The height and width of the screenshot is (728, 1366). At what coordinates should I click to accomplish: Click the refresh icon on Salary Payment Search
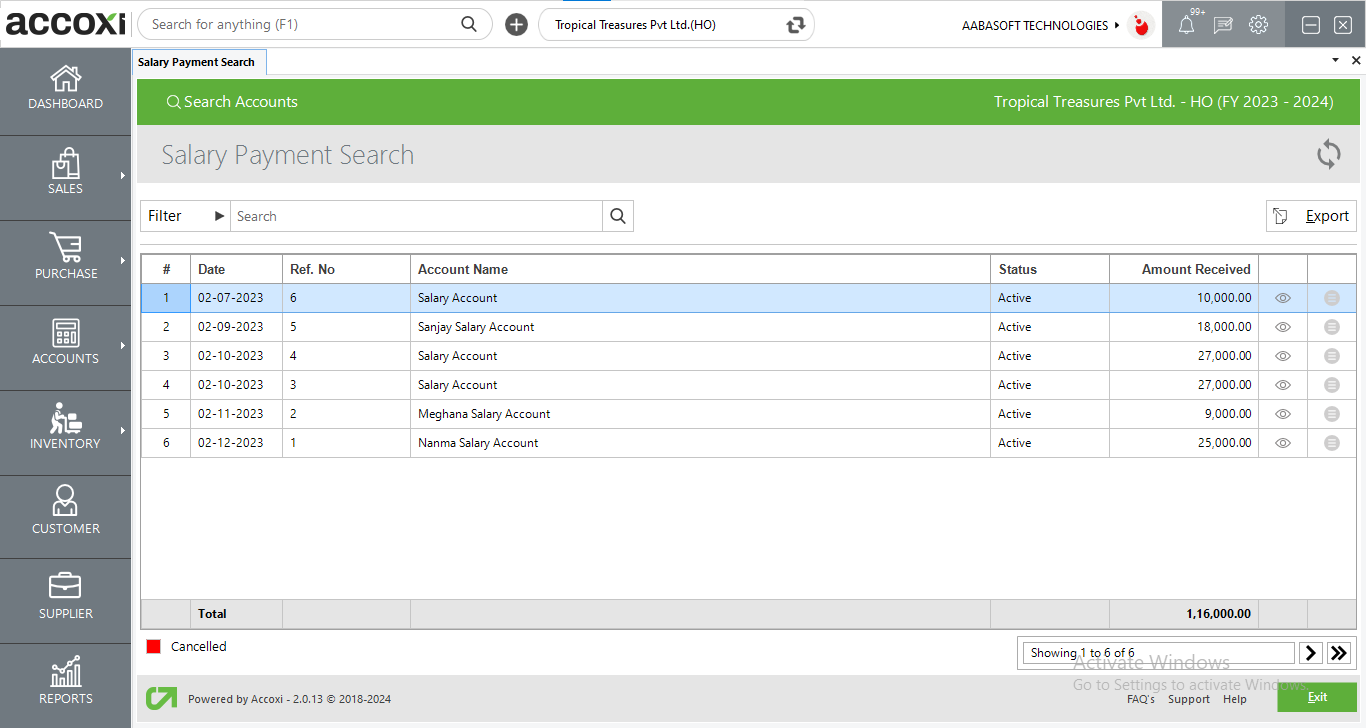[1328, 154]
